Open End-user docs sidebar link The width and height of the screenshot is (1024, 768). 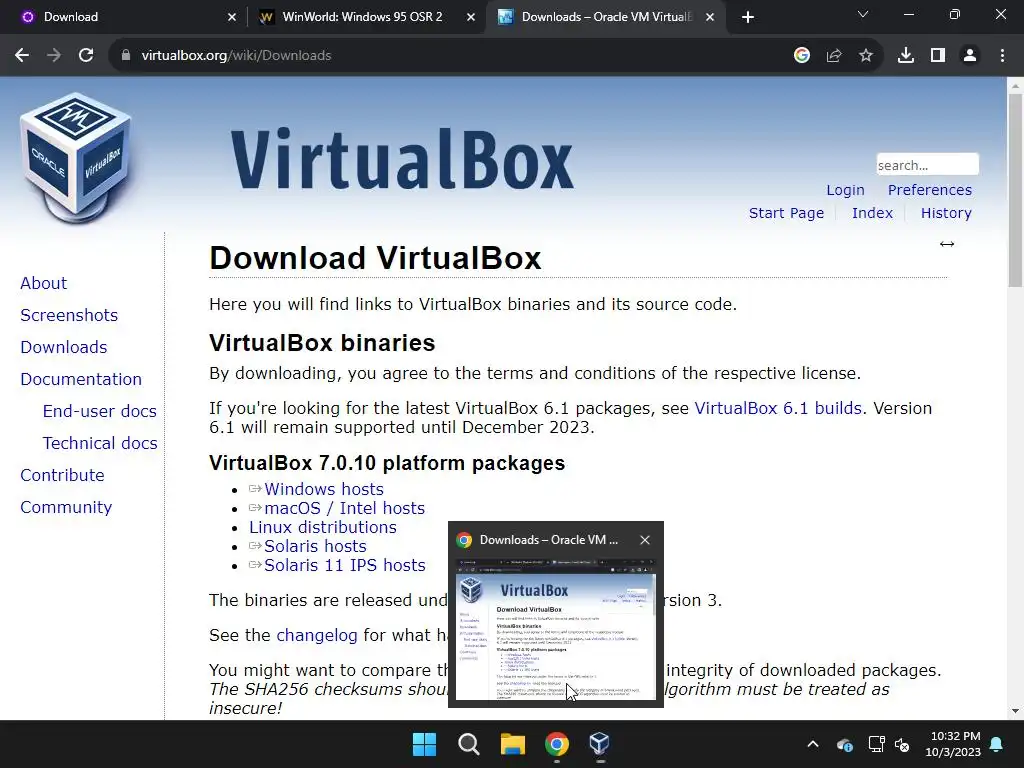(99, 411)
